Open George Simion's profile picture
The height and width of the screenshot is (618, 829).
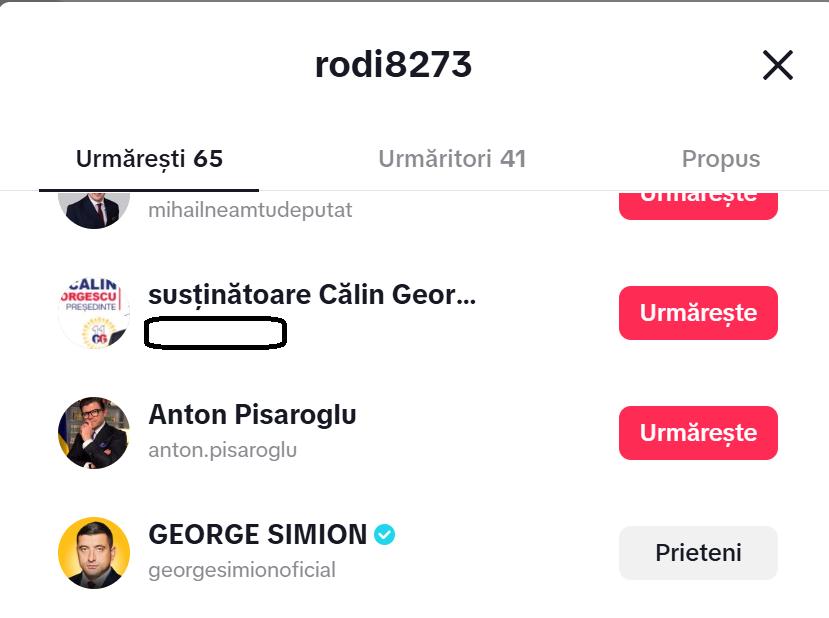pos(94,553)
